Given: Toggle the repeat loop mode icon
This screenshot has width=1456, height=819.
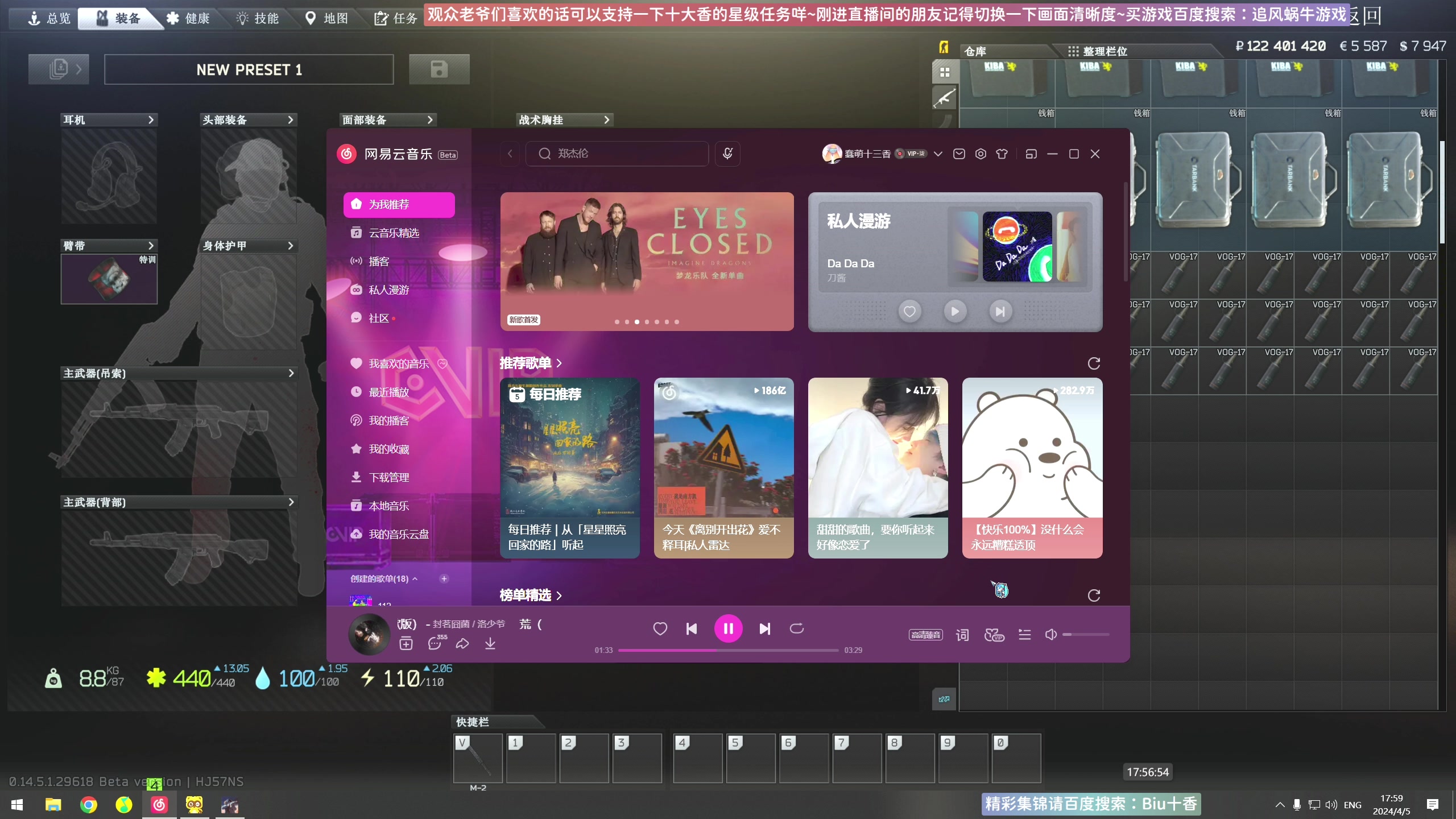Looking at the screenshot, I should tap(797, 628).
